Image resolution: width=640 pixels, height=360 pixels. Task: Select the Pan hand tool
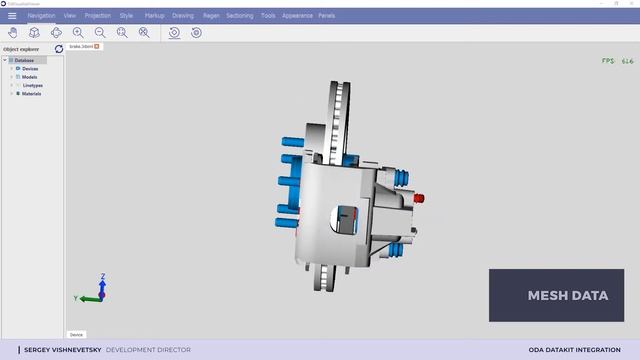[x=13, y=33]
